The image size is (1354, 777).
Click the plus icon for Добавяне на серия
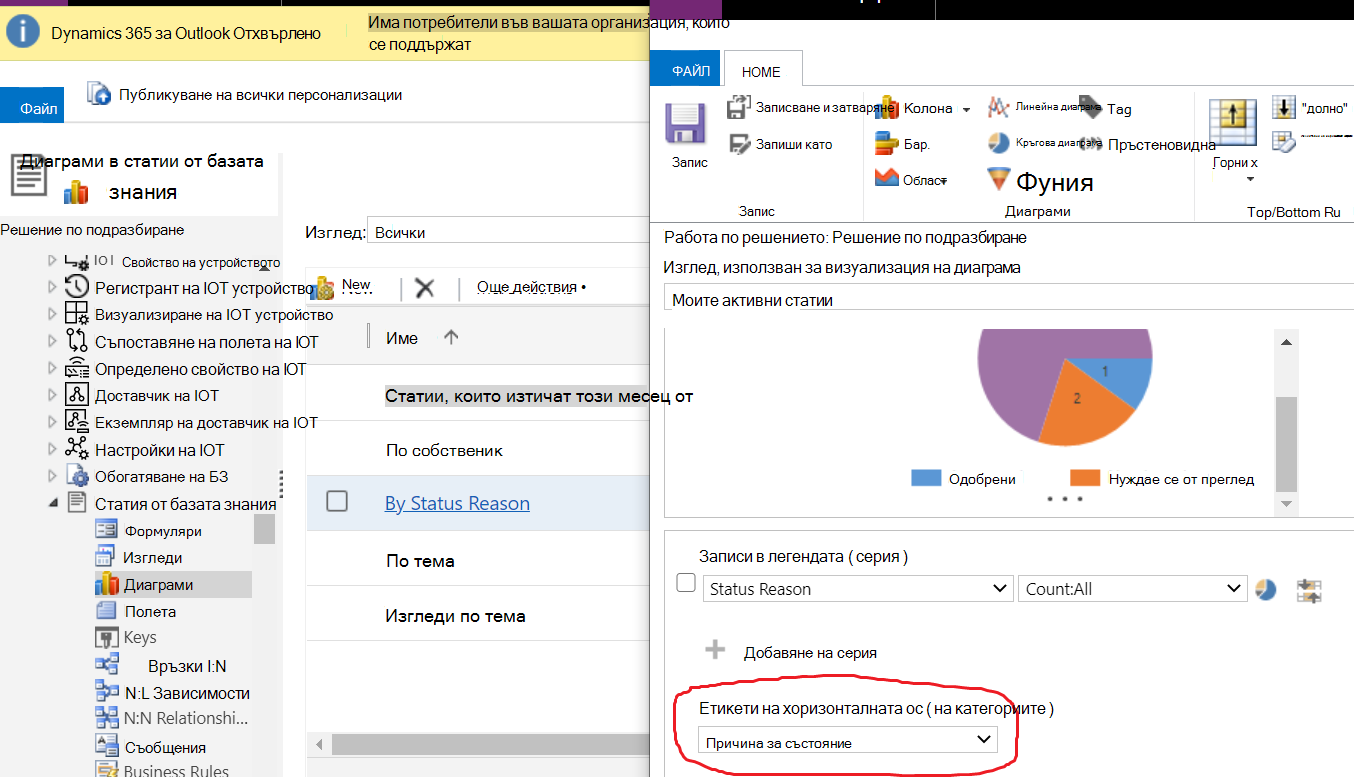[x=715, y=651]
